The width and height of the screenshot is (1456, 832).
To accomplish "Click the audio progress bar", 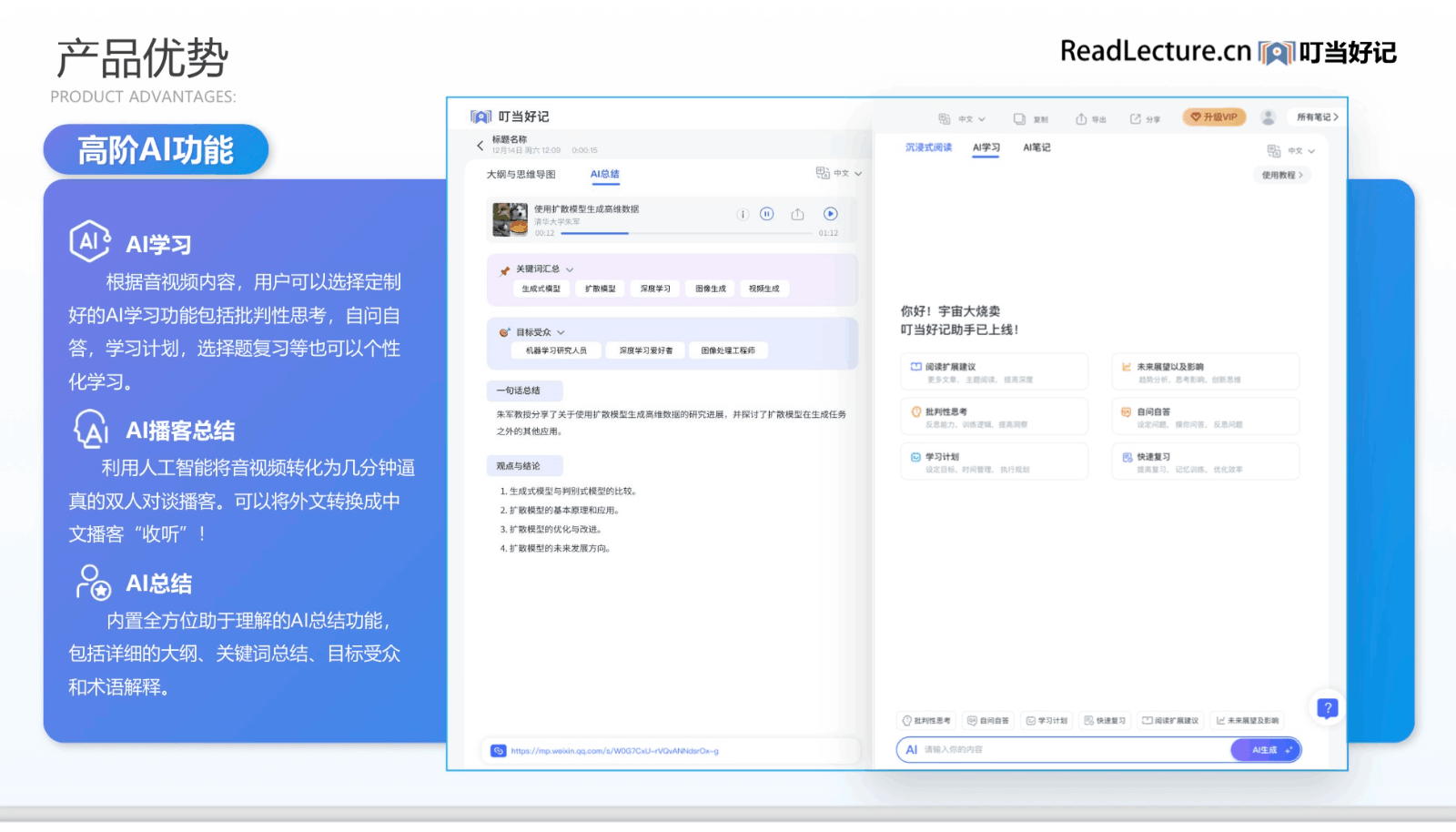I will pos(687,233).
